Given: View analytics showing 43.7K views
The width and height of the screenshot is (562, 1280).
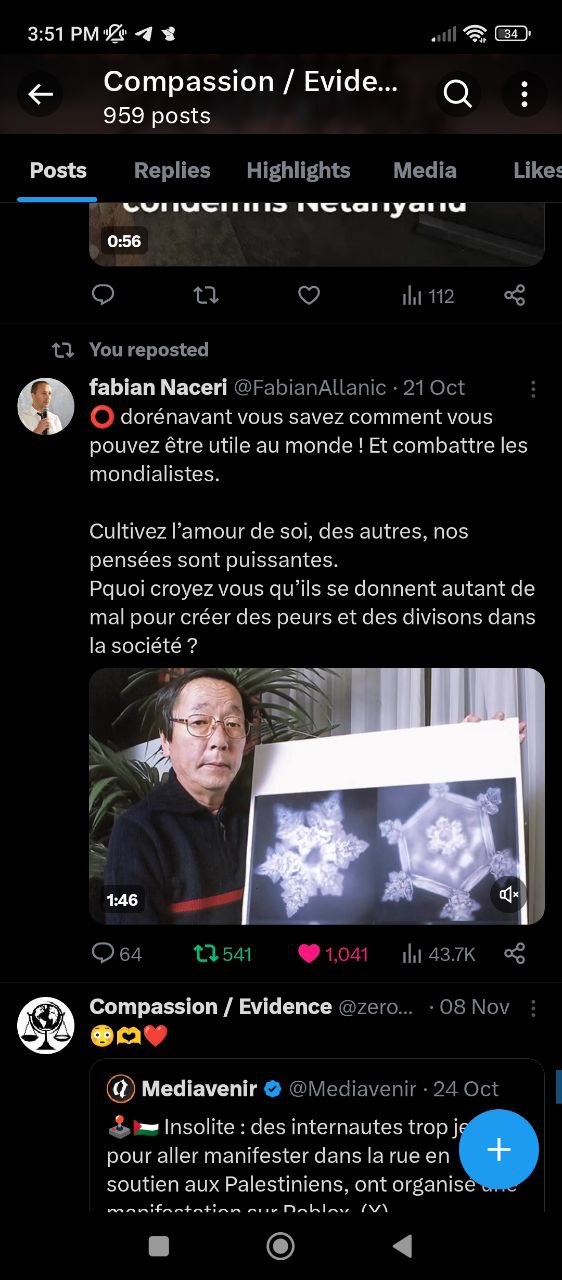Looking at the screenshot, I should pyautogui.click(x=438, y=954).
